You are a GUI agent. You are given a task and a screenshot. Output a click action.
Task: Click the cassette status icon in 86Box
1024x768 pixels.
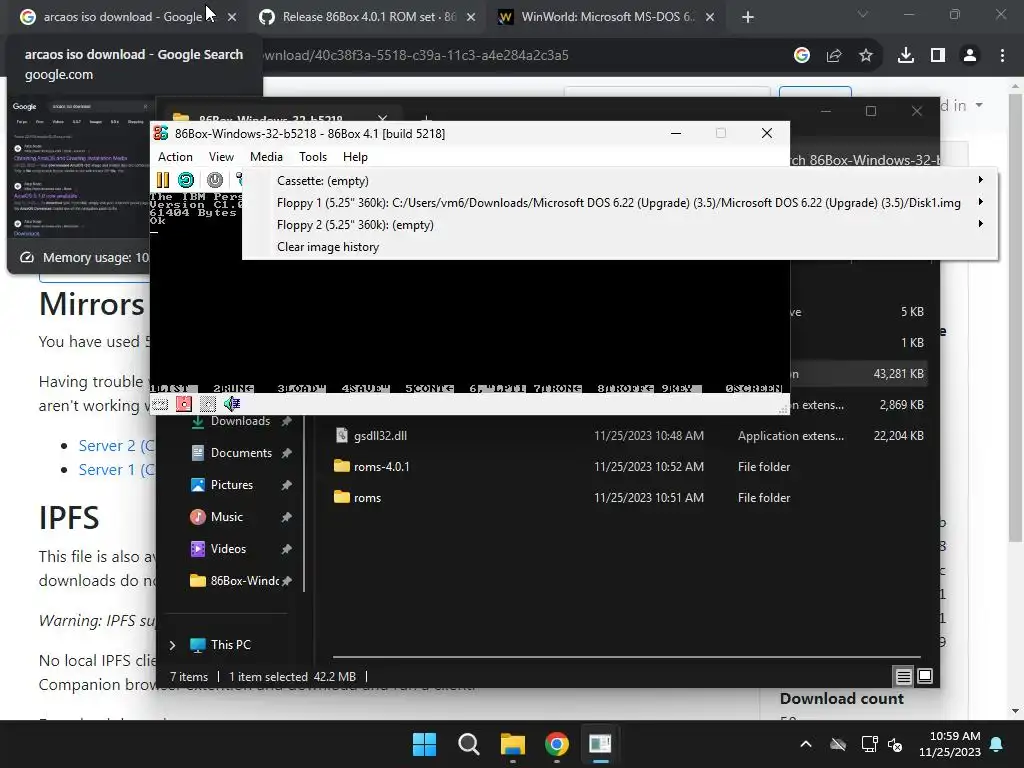pyautogui.click(x=160, y=404)
